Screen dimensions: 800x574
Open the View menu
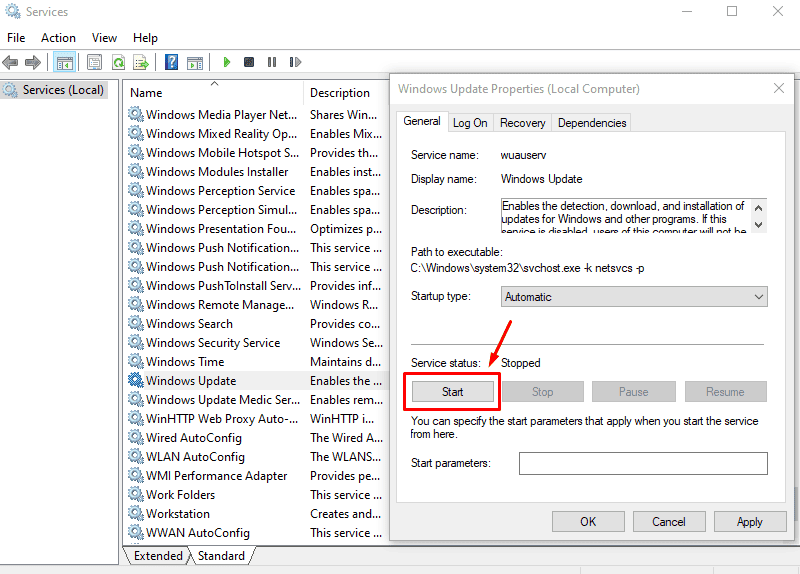pos(104,38)
